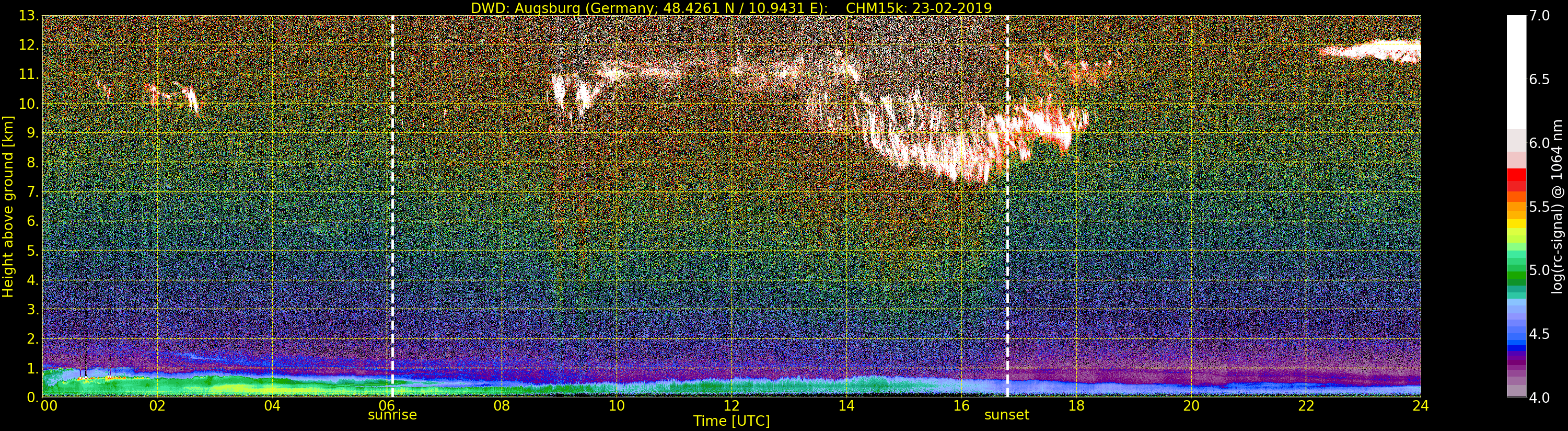Click the '02' time axis tick label
Viewport: 1568px width, 431px height.
click(x=157, y=405)
